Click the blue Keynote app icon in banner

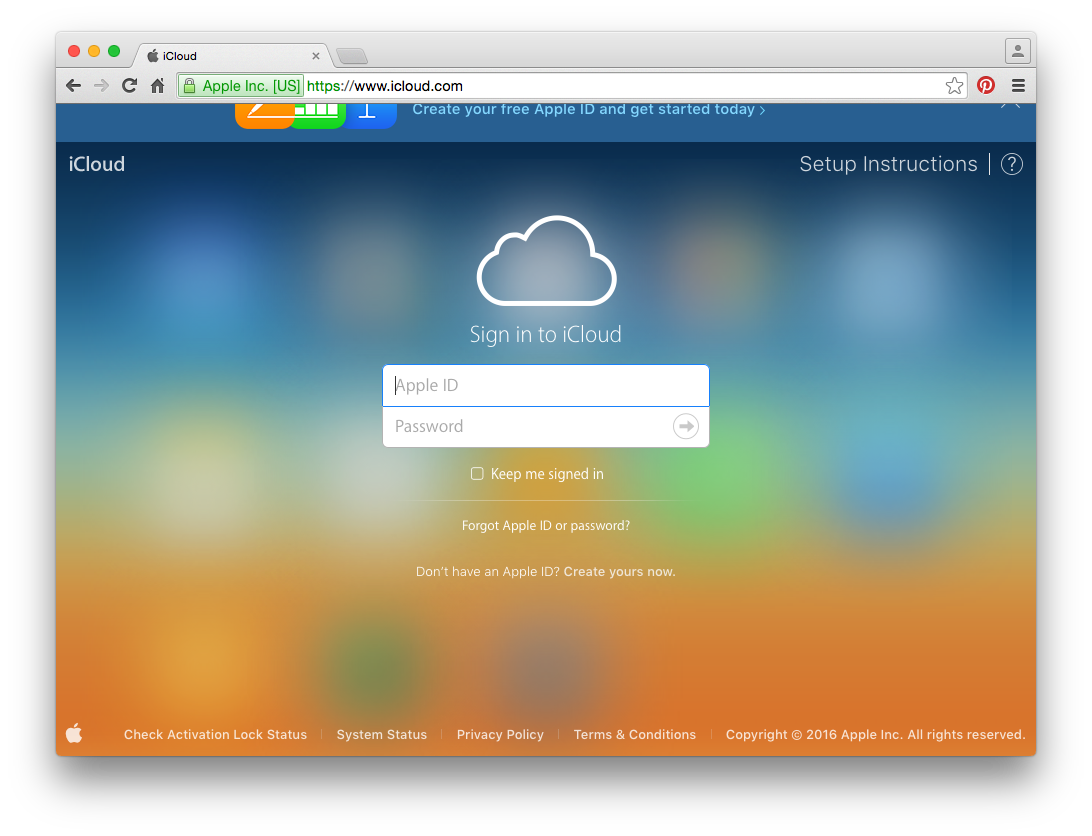tap(369, 115)
